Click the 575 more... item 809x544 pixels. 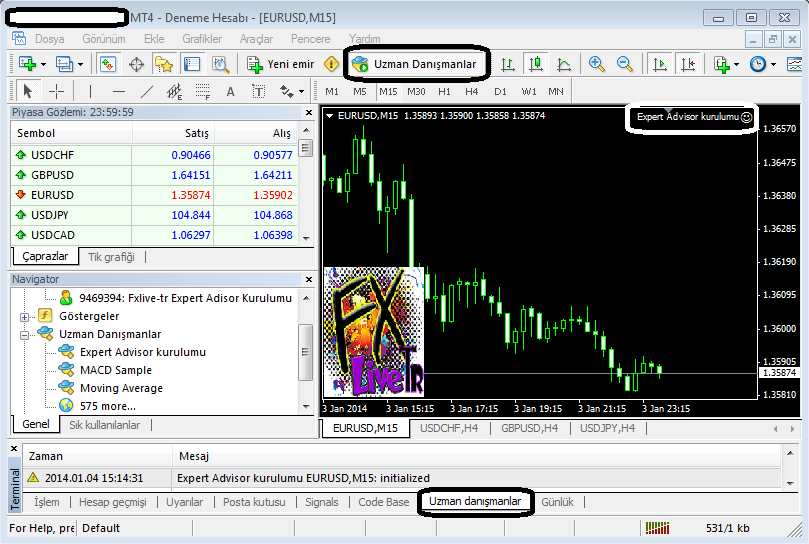point(107,406)
